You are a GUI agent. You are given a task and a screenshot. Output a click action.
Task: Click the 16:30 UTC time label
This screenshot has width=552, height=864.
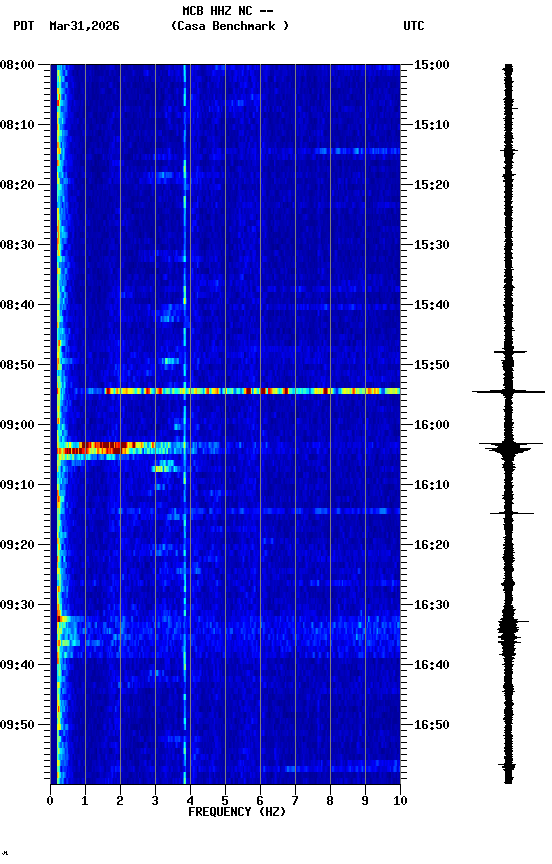pos(432,605)
